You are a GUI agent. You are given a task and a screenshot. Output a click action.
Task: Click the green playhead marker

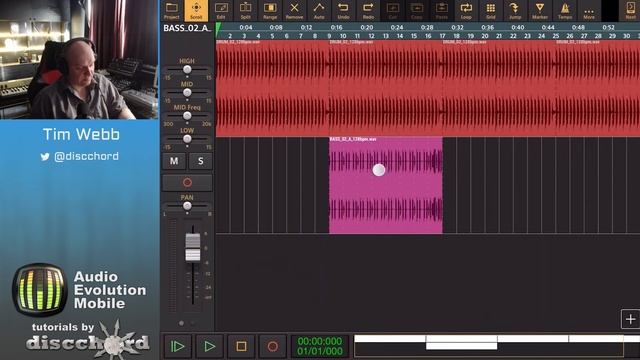(218, 29)
